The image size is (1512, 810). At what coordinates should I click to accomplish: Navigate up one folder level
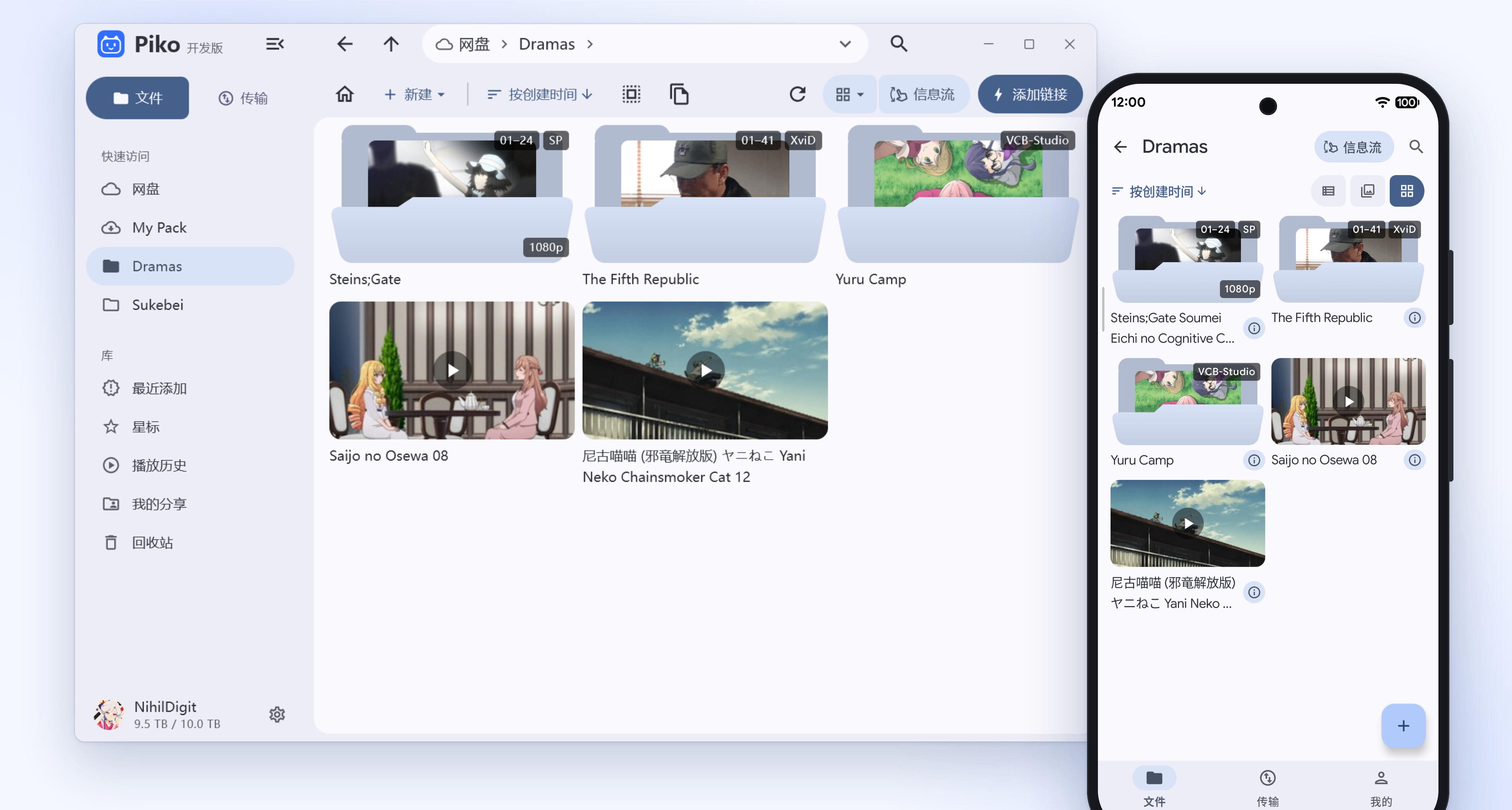(391, 44)
